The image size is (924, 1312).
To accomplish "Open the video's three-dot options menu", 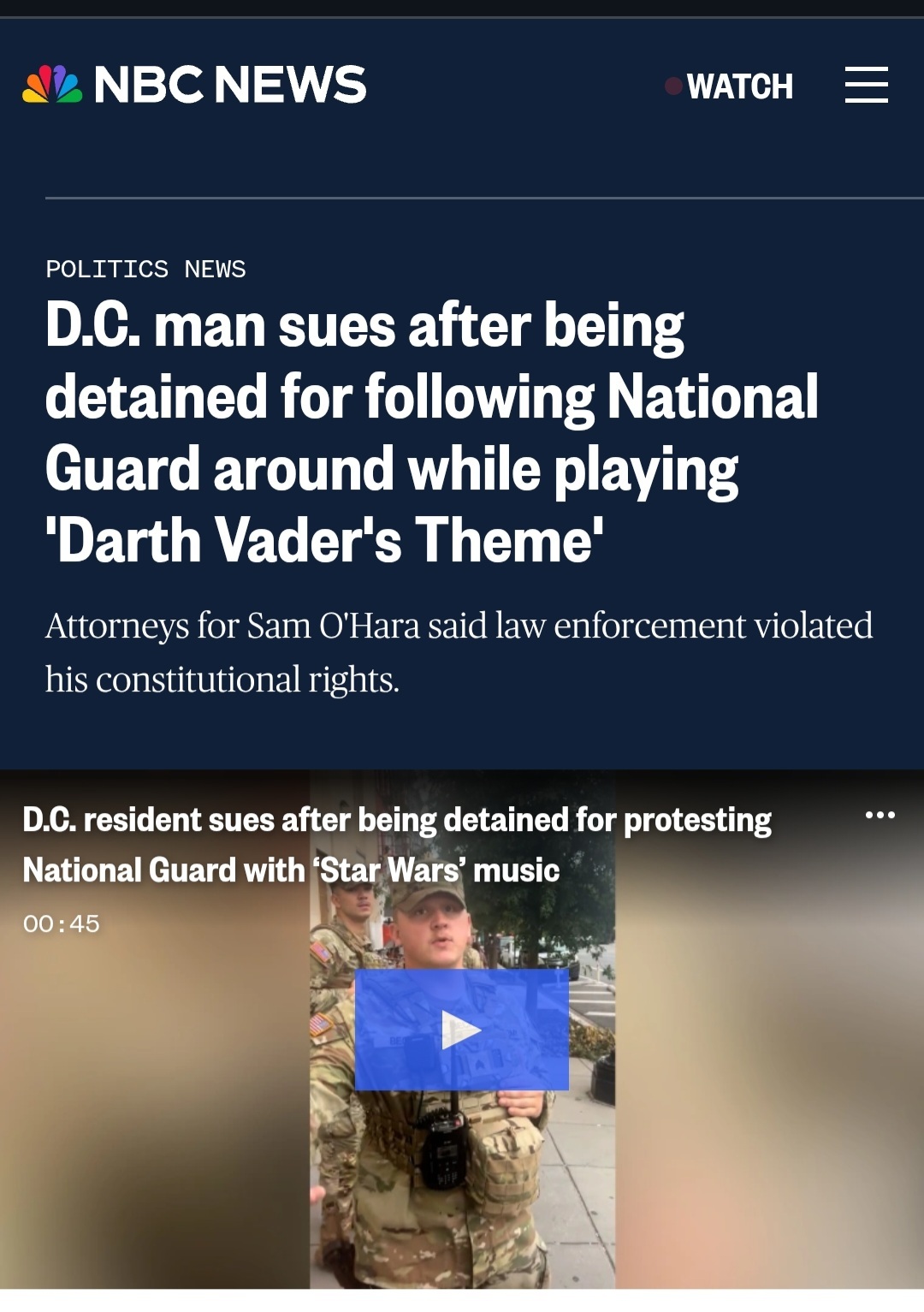I will (x=880, y=815).
